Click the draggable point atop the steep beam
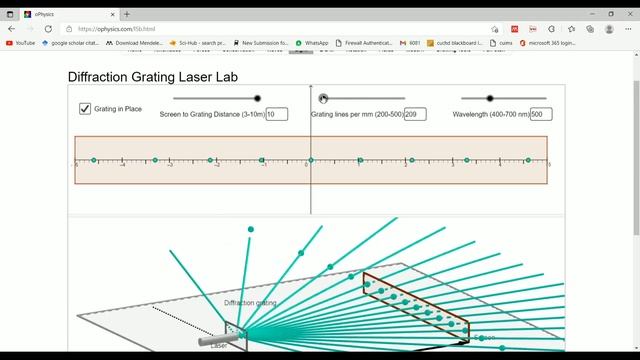 tap(251, 229)
